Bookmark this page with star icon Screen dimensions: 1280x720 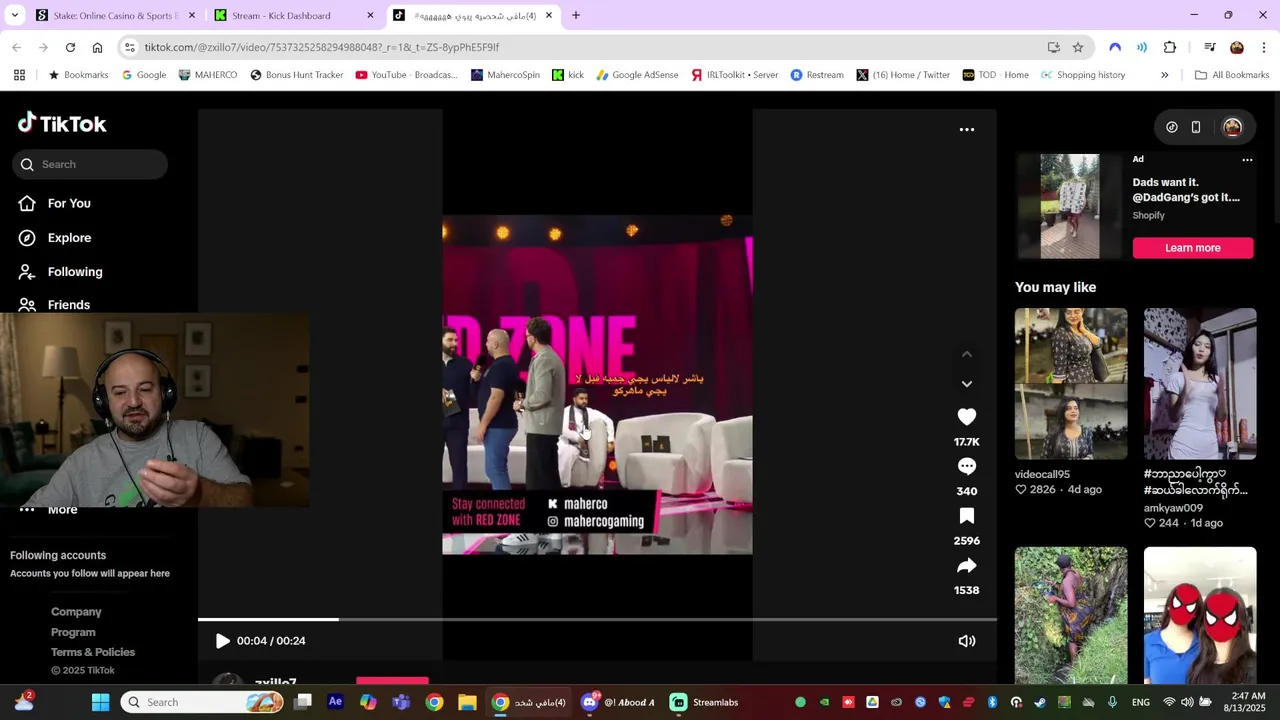click(x=1078, y=47)
